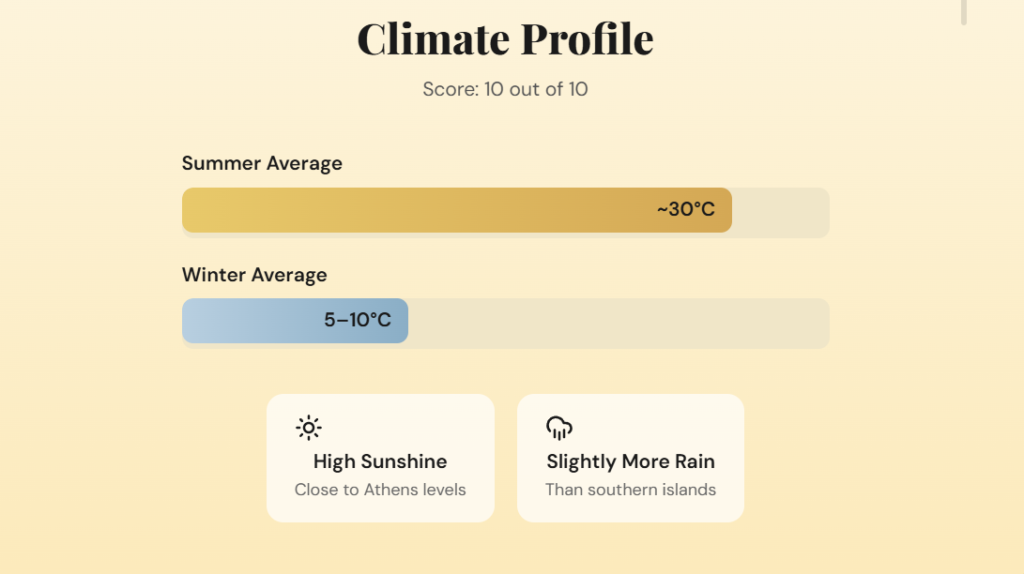Click the page scrollbar thumb
1024x574 pixels.
point(964,10)
